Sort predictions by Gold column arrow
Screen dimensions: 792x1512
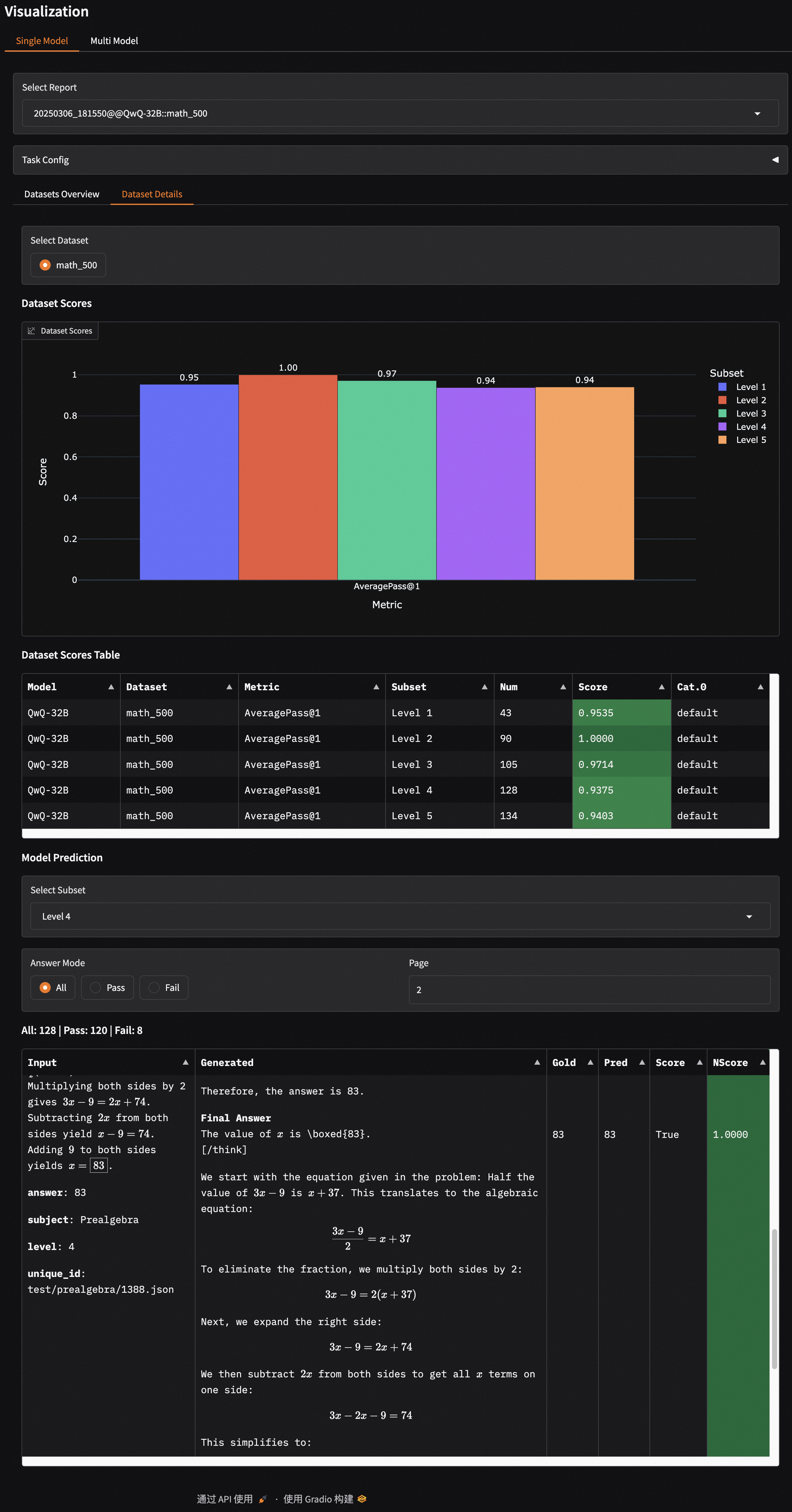590,1062
